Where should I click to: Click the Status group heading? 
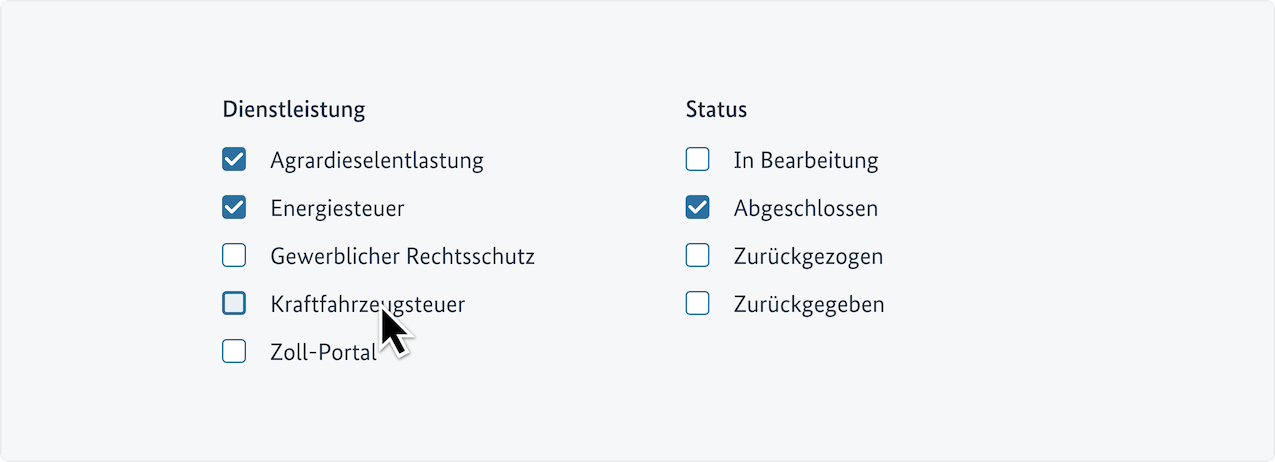click(716, 109)
